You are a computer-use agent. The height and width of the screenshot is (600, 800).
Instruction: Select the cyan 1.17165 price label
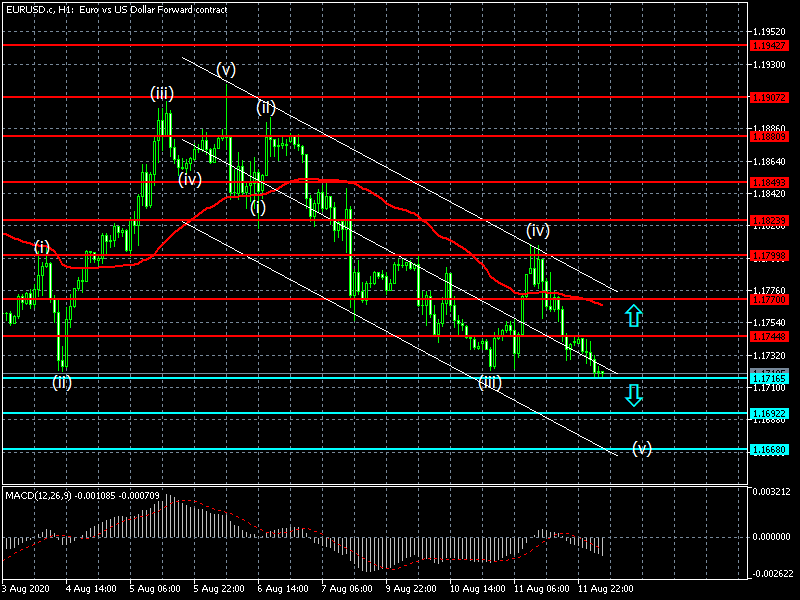coord(769,379)
